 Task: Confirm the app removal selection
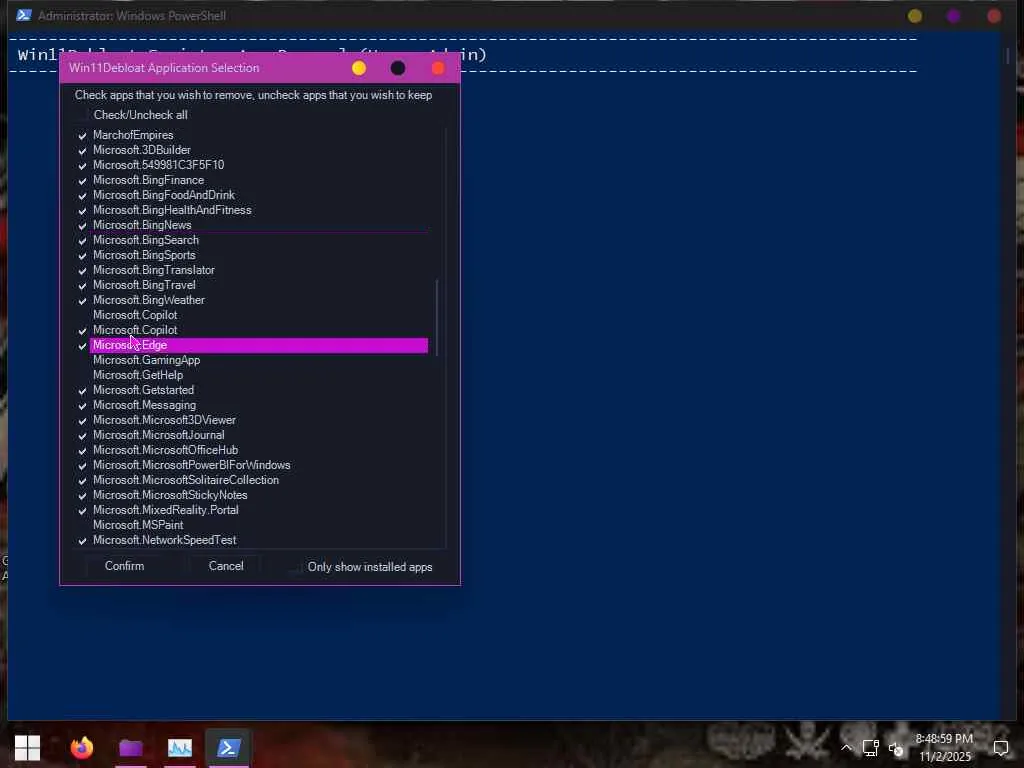pyautogui.click(x=124, y=566)
